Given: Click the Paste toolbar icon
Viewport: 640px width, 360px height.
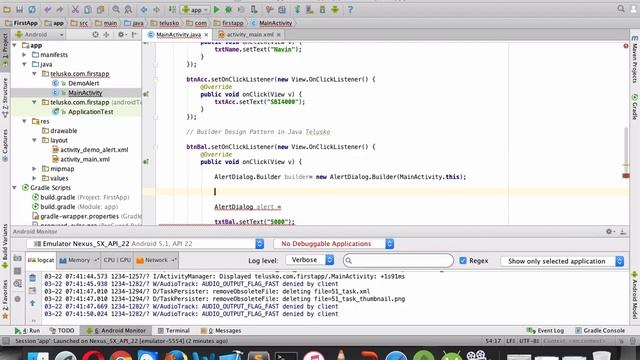Looking at the screenshot, I should 100,9.
